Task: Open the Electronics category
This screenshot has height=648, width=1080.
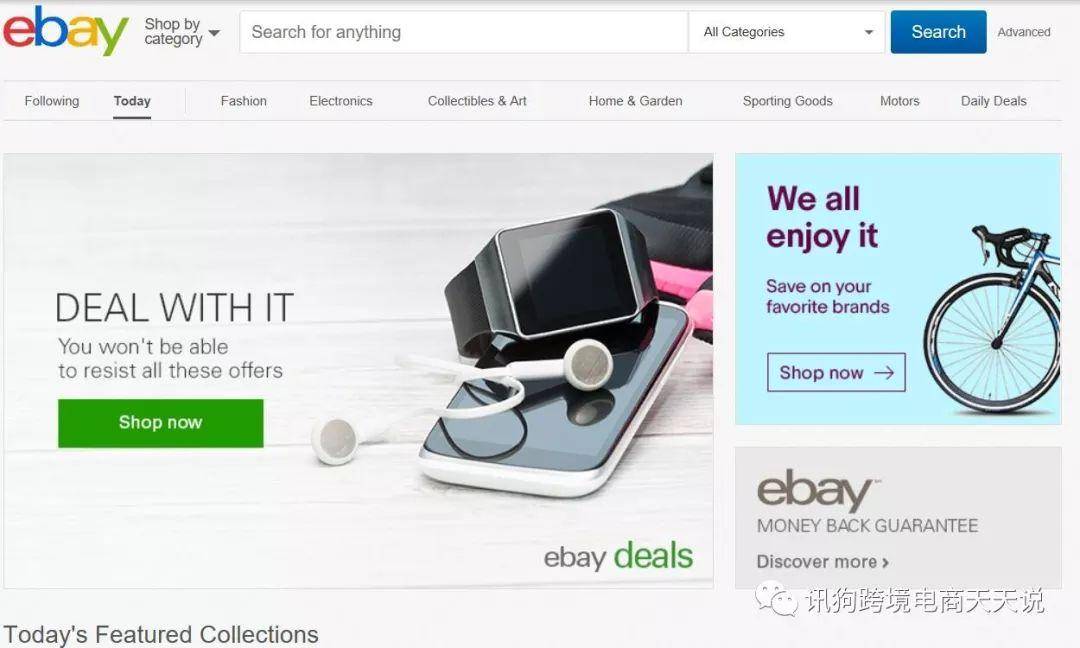Action: pos(341,101)
